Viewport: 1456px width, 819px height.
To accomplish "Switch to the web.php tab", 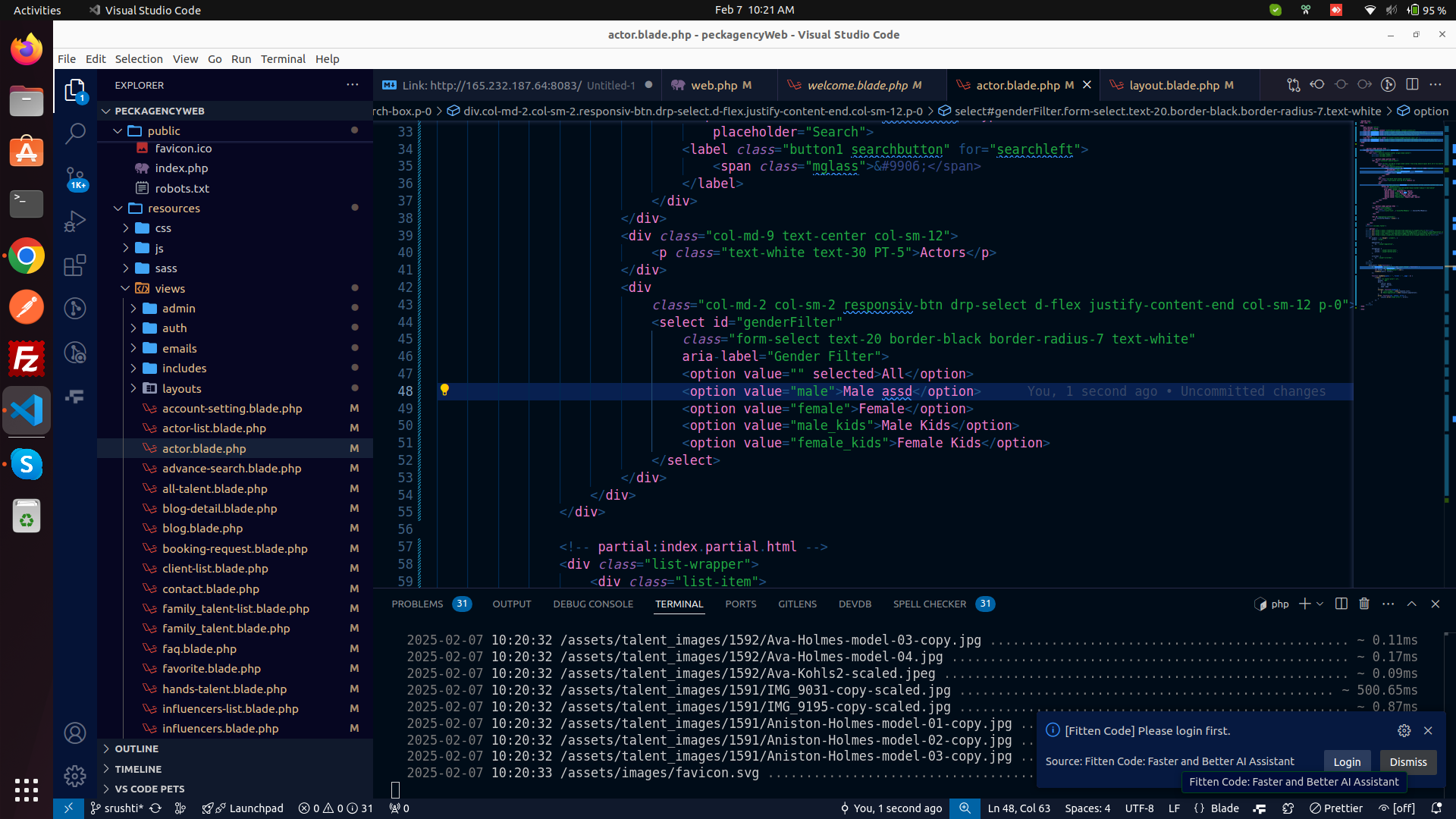I will [713, 85].
